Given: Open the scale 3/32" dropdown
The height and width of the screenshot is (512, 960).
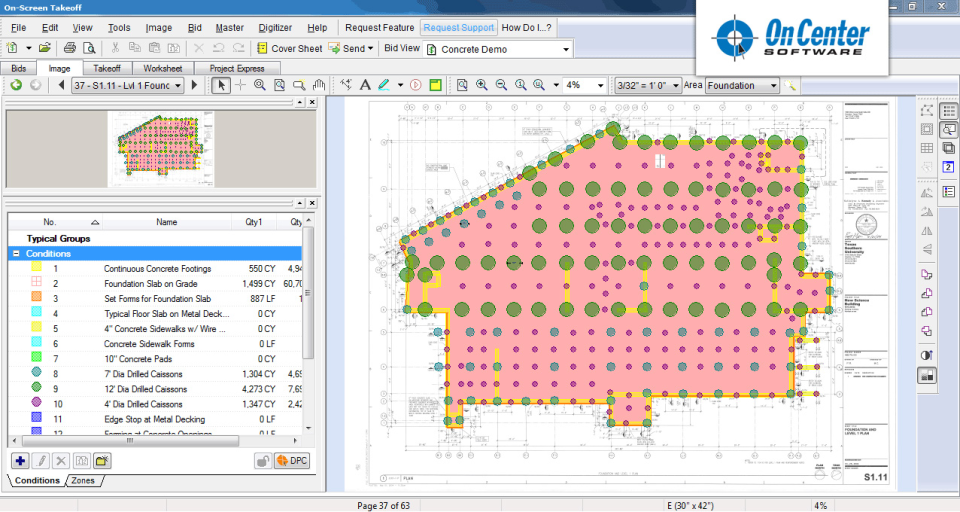Looking at the screenshot, I should pyautogui.click(x=676, y=86).
